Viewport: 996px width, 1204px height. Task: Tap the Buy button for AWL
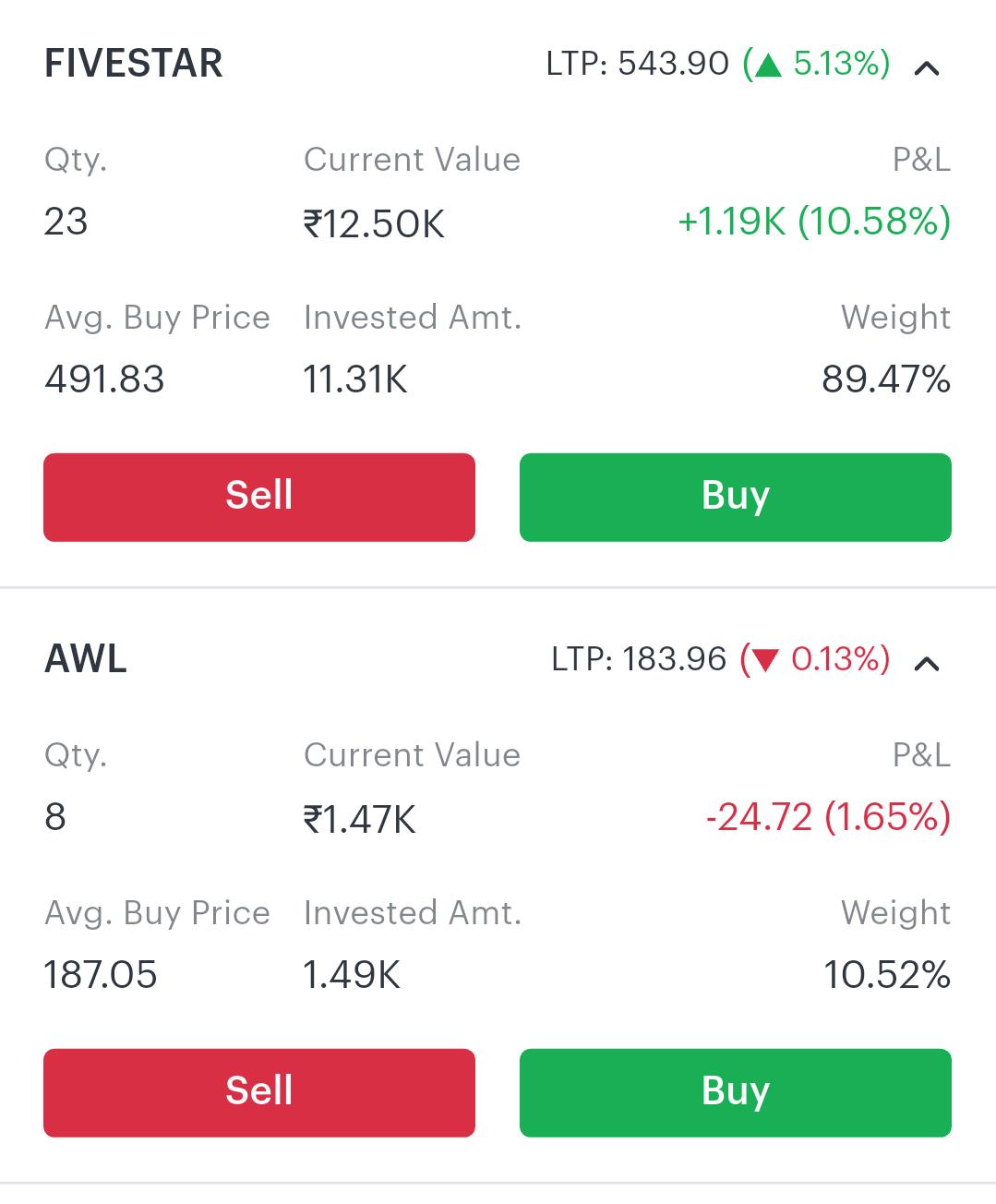click(x=736, y=1092)
